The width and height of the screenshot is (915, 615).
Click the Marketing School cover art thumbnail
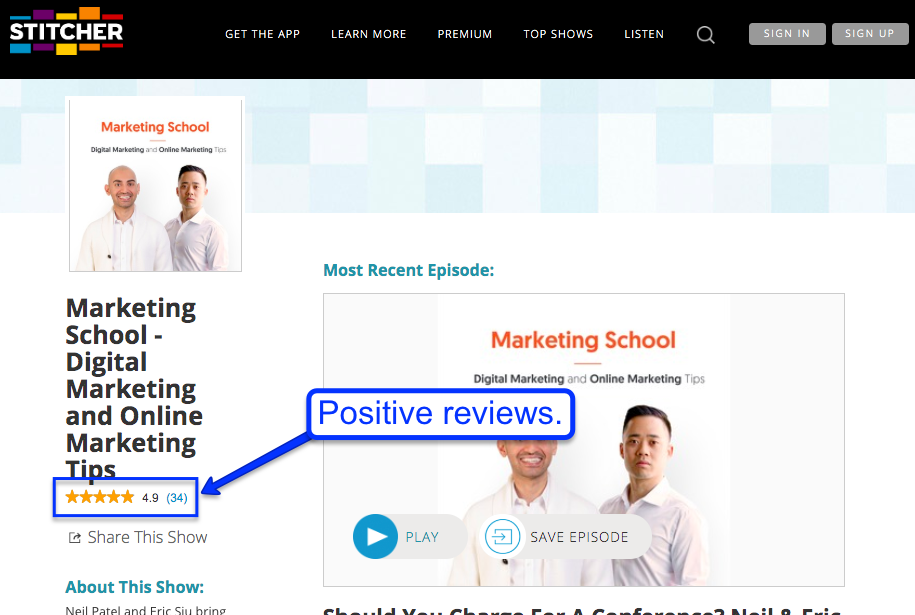pos(154,183)
